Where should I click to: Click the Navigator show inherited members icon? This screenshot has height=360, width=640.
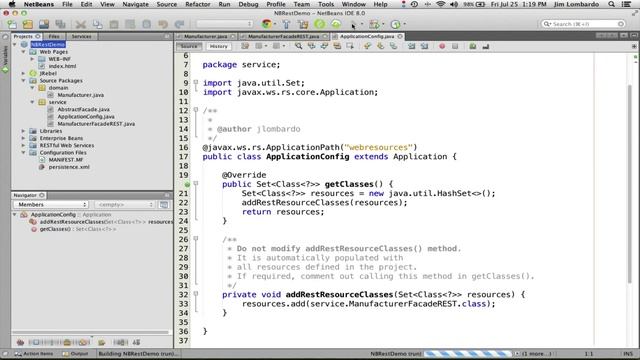(20, 342)
